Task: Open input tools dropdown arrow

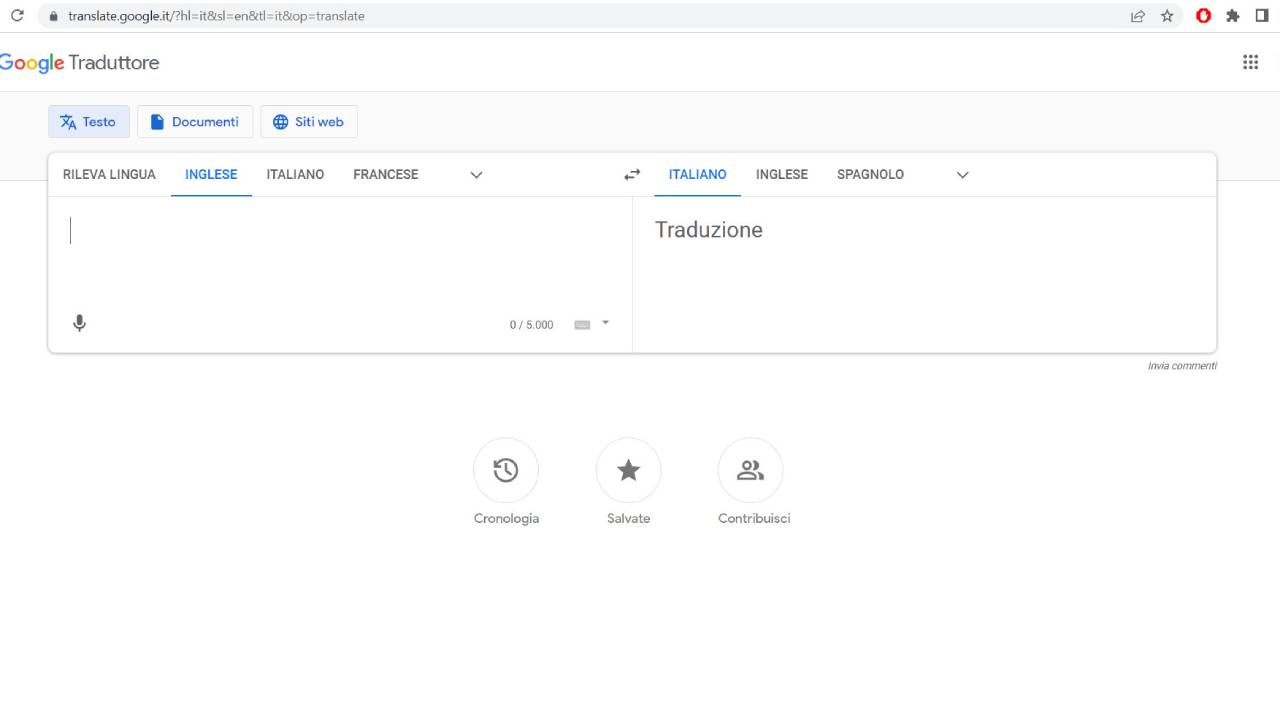Action: [x=605, y=323]
